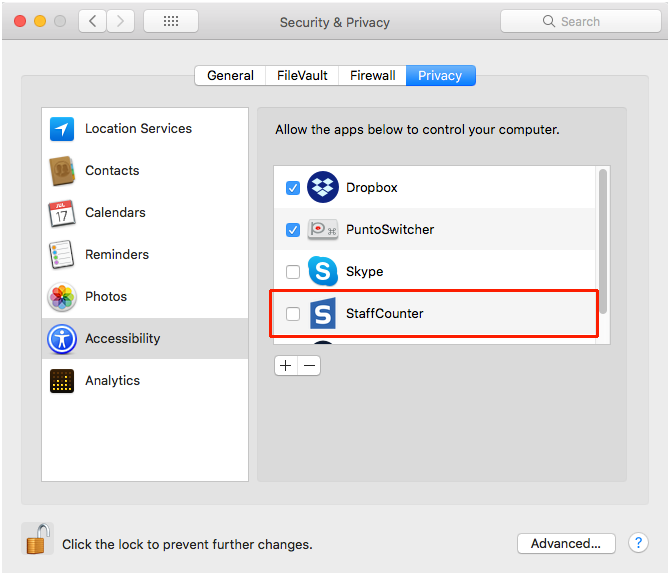Click the magnifier icon in Search field

549,21
